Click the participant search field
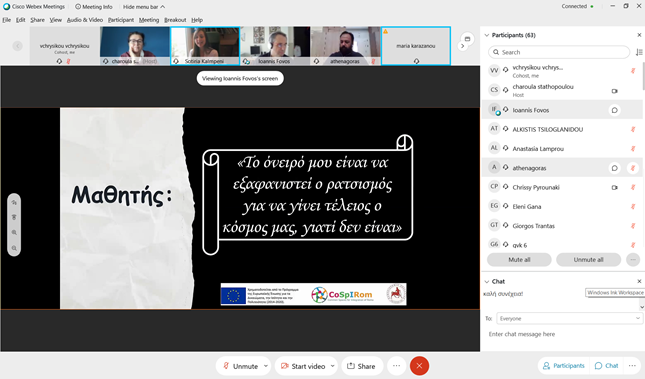645x379 pixels. pos(559,52)
